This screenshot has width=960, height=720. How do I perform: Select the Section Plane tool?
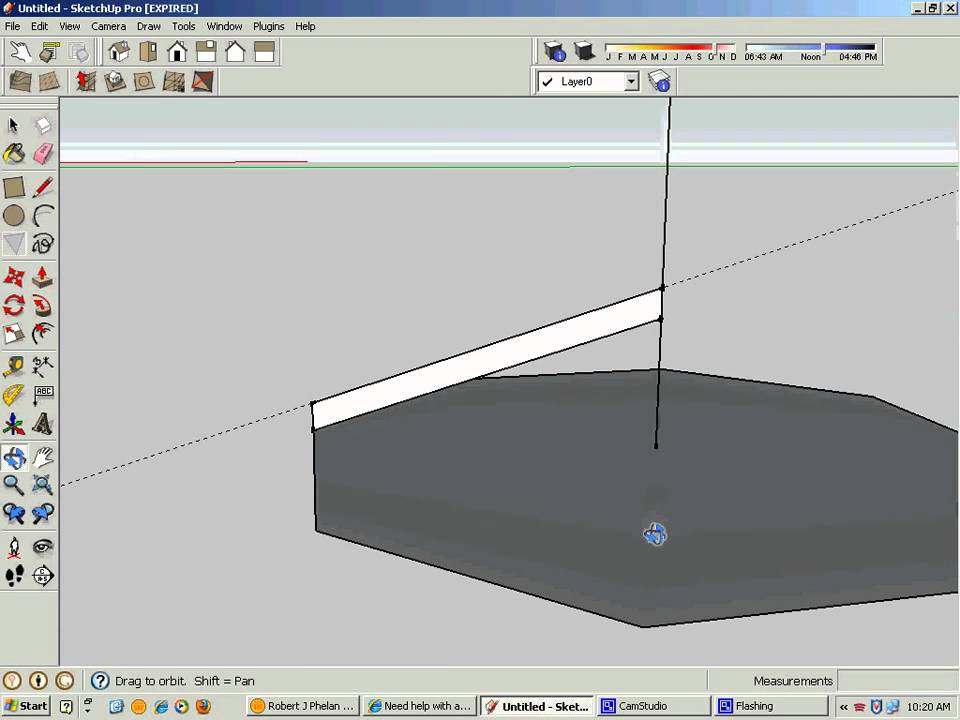tap(43, 575)
